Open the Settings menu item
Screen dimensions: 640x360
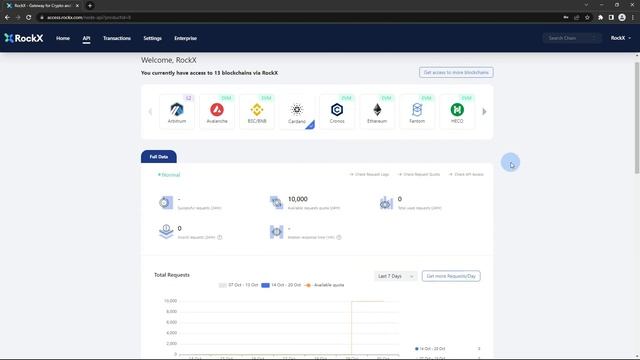click(152, 38)
